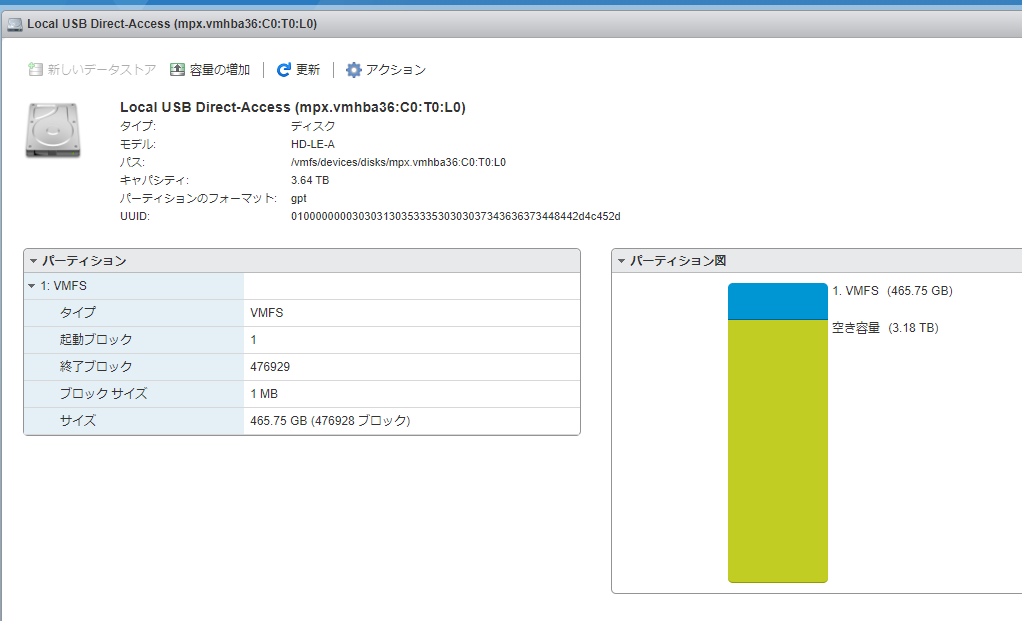Click the bold device name heading

tap(293, 108)
